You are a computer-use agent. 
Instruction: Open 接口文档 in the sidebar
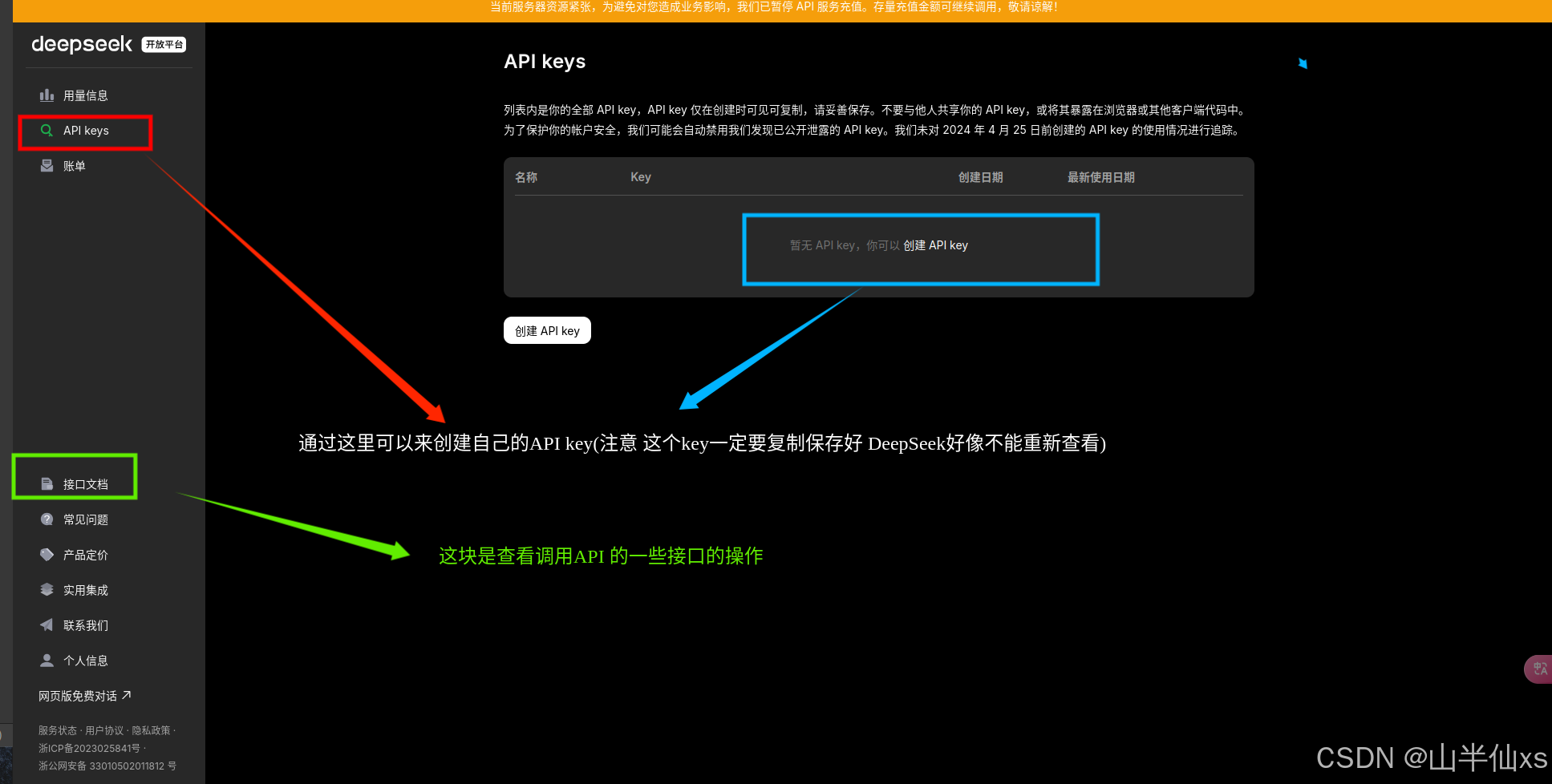(x=85, y=484)
